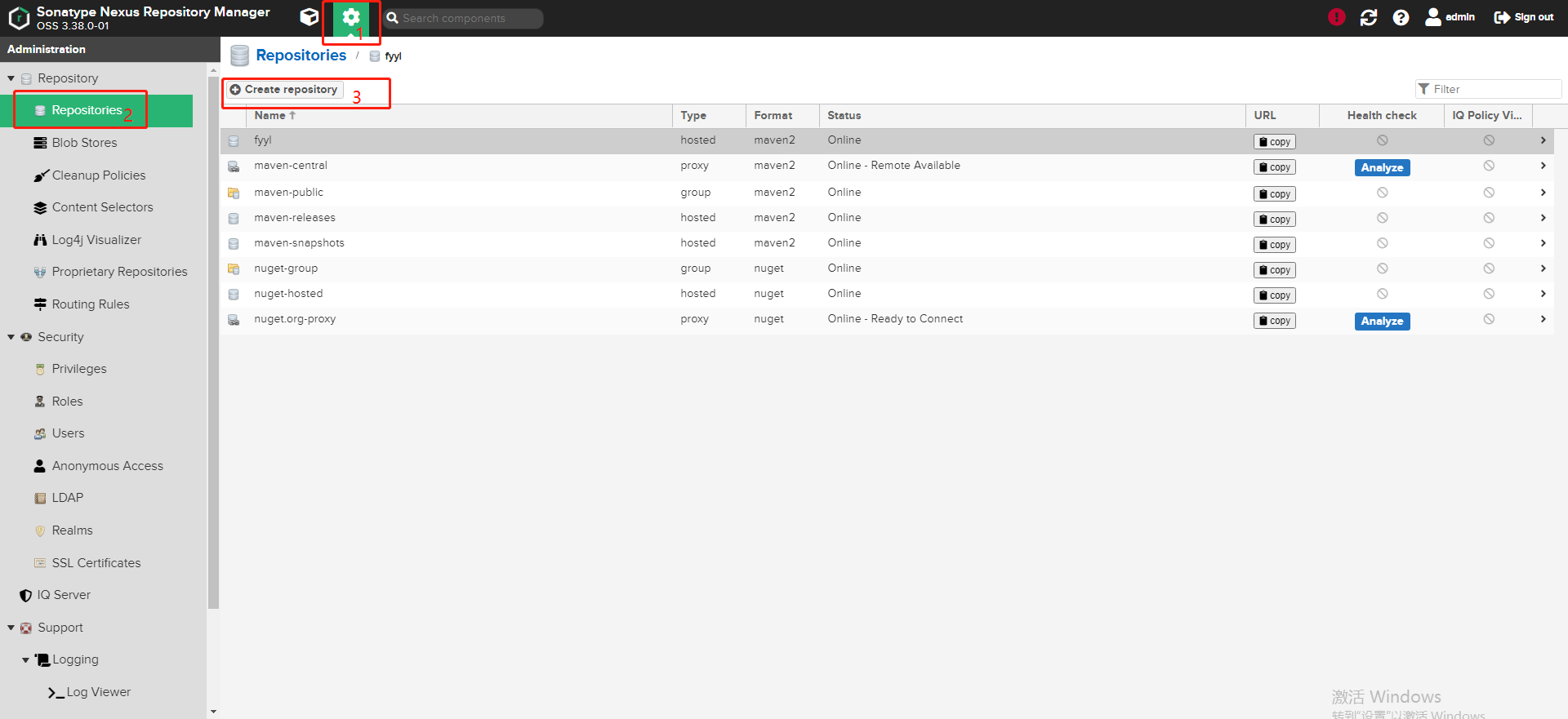Select maven-snapshots repository row
1568x719 pixels.
[887, 243]
